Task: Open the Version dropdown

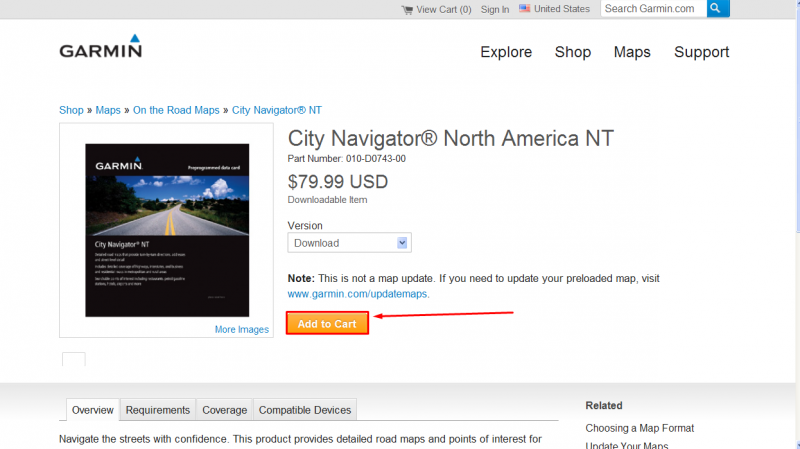Action: tap(349, 243)
